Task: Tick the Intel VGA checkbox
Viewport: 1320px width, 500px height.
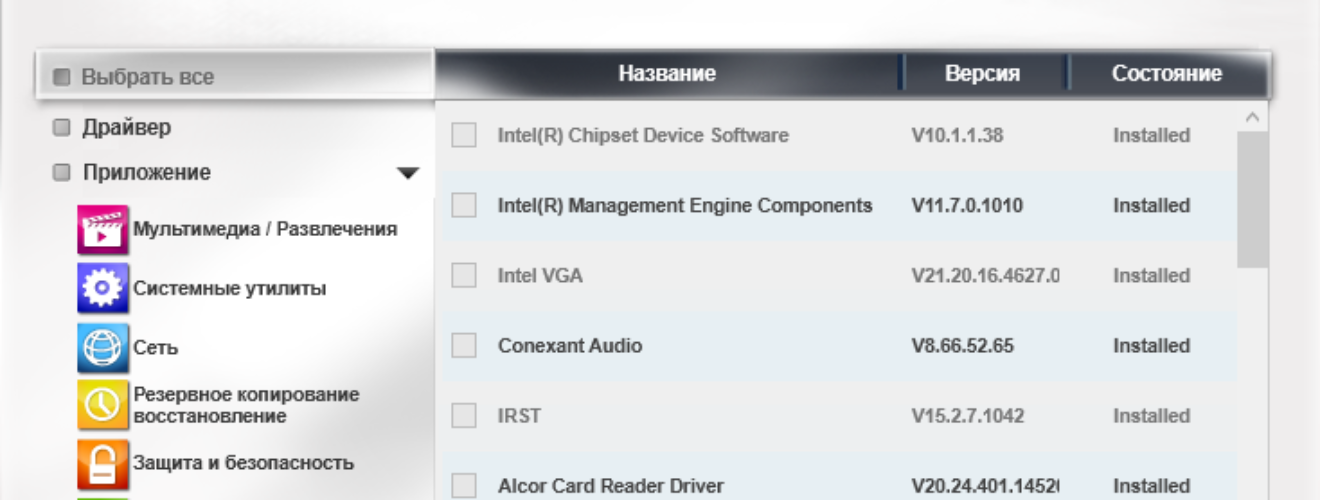Action: 463,275
